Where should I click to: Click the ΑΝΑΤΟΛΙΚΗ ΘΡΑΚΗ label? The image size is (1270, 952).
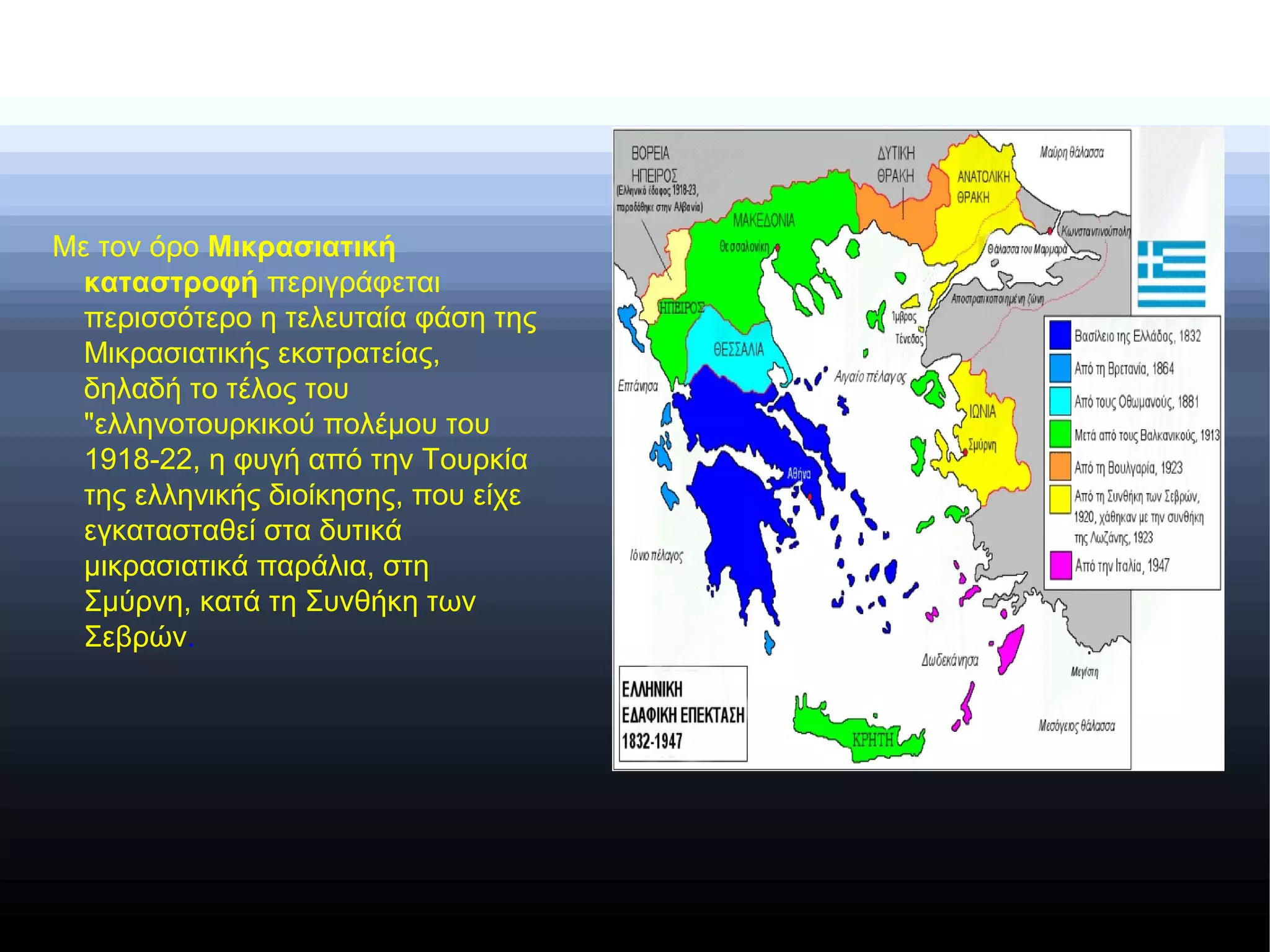click(x=983, y=186)
